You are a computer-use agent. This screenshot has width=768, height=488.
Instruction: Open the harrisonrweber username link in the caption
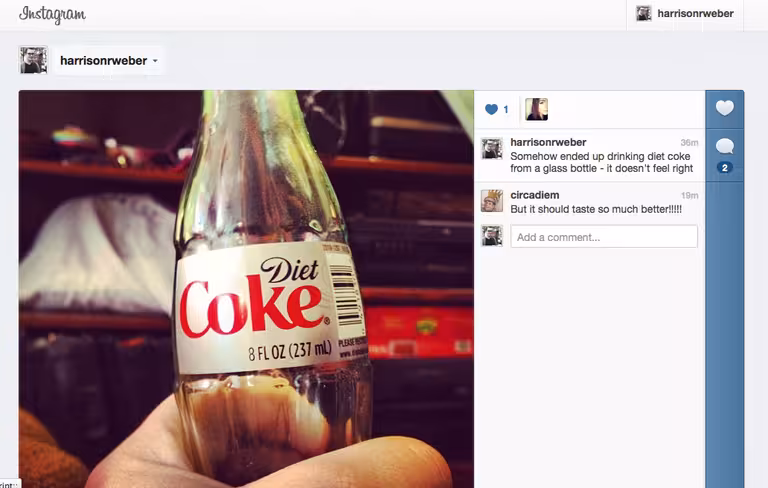click(x=548, y=142)
